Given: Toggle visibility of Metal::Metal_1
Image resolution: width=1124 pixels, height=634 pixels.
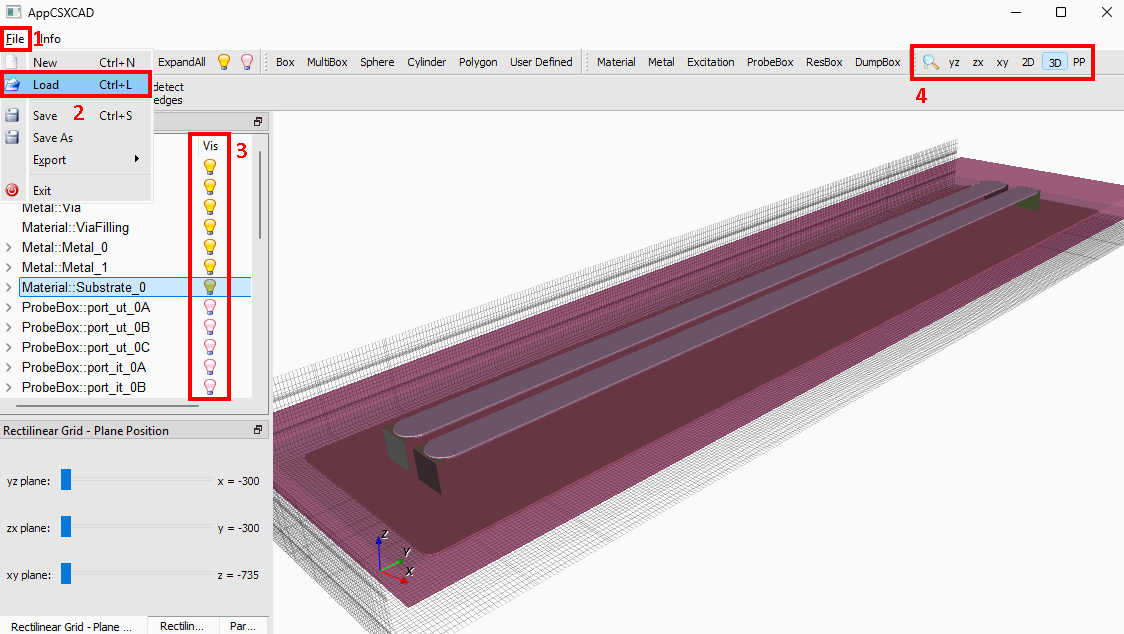Looking at the screenshot, I should point(210,268).
